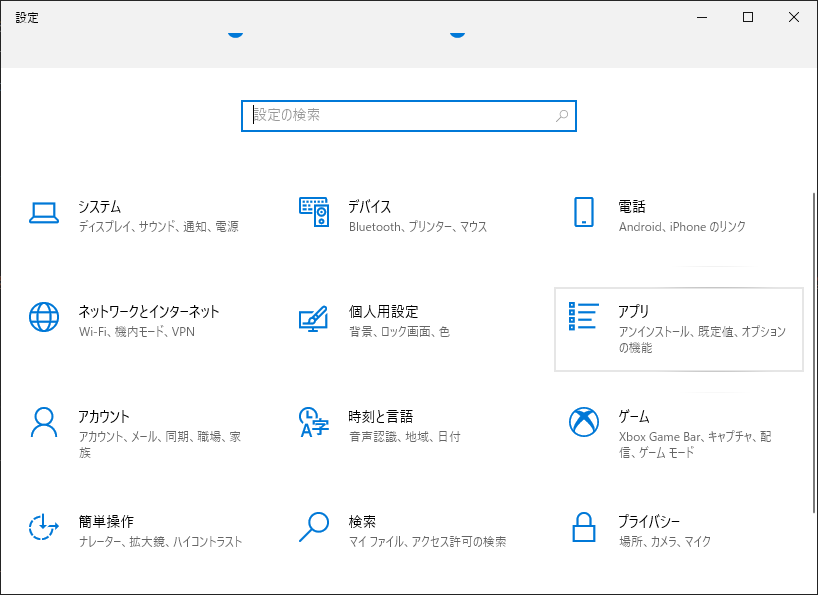Image resolution: width=818 pixels, height=595 pixels.
Task: Open the 個人用設定 heading text
Action: (x=383, y=312)
